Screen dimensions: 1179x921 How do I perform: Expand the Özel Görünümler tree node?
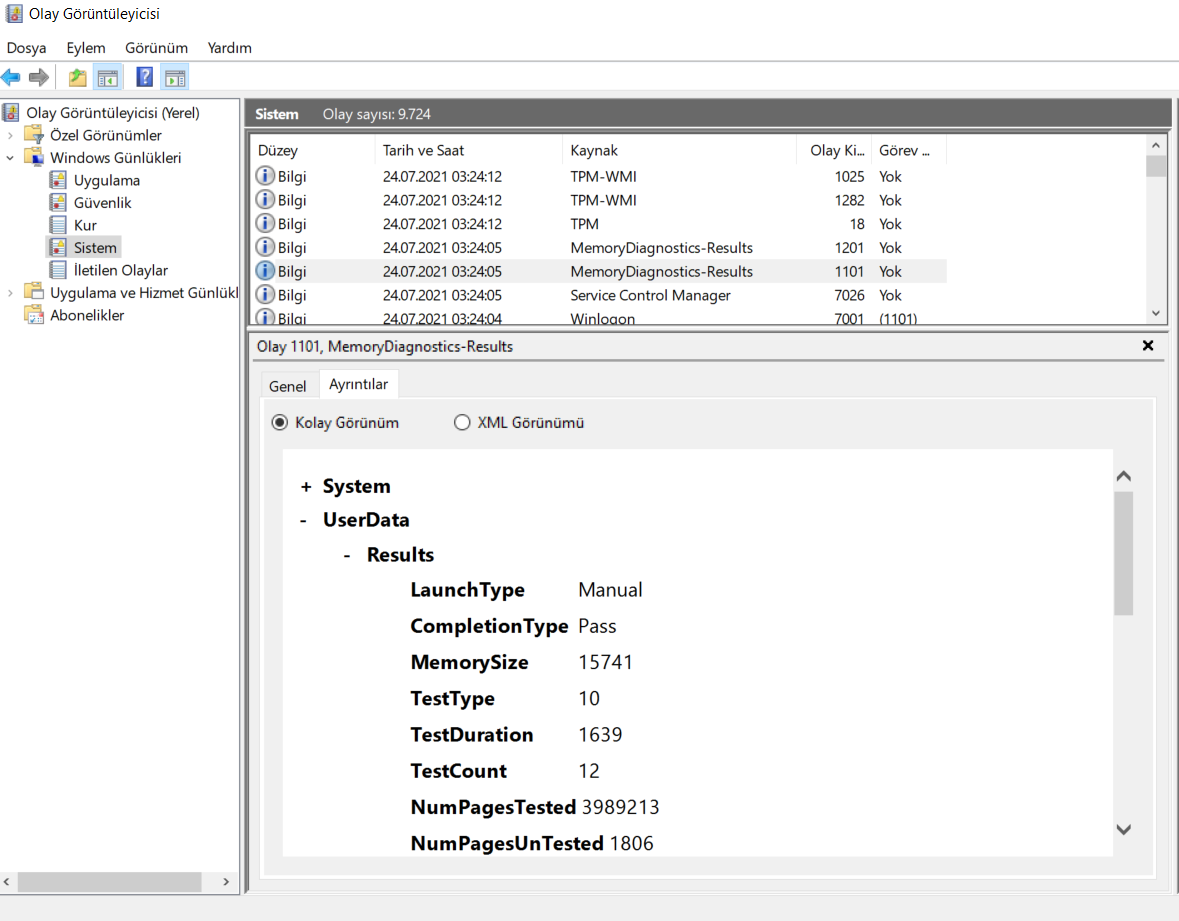click(x=11, y=135)
